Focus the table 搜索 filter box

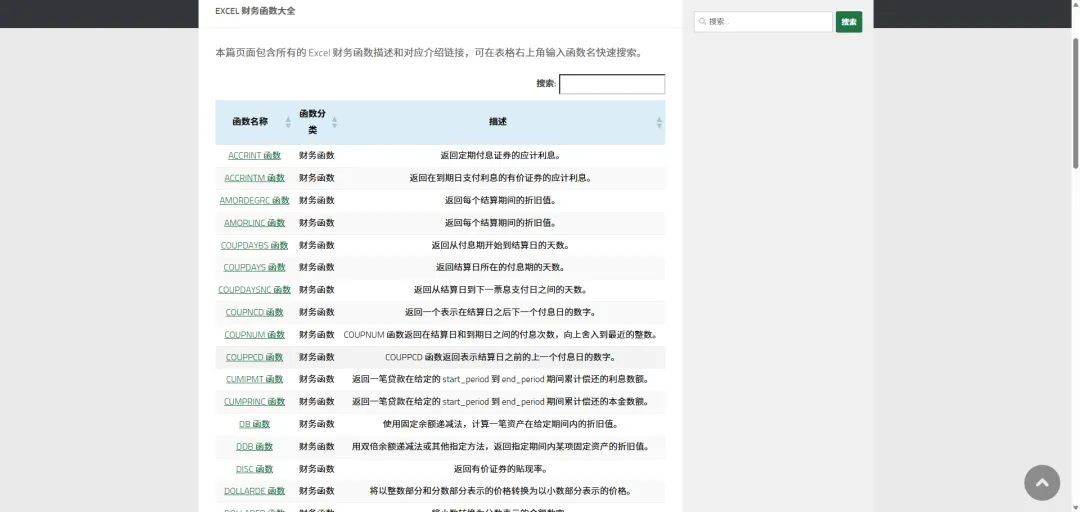pos(612,84)
